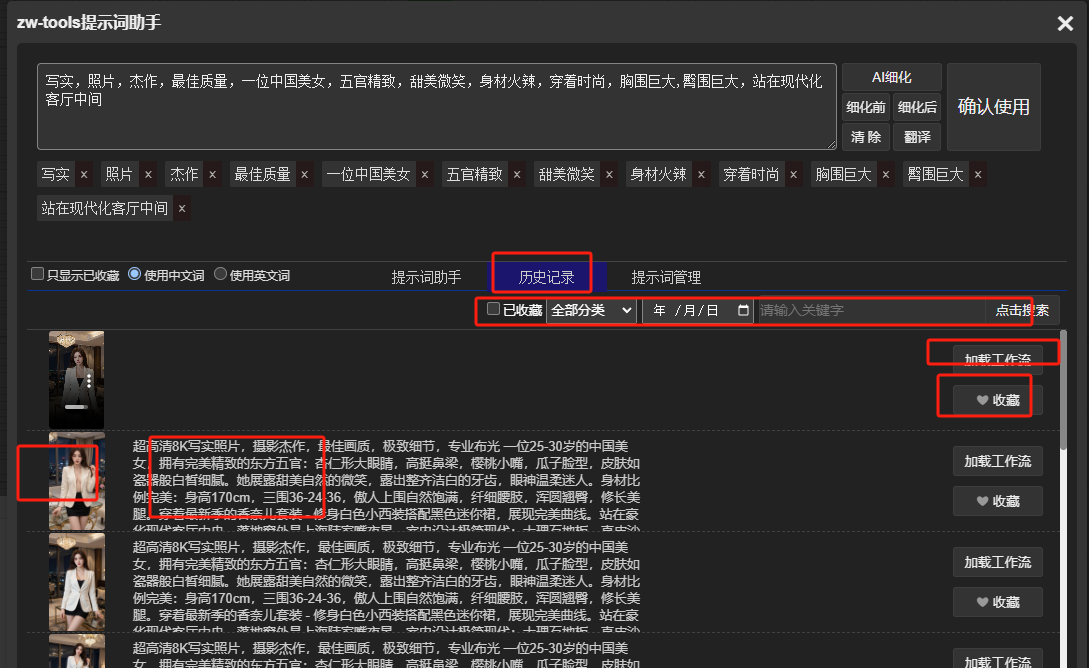Close the zw-tools prompt assistant dialog

point(1065,24)
